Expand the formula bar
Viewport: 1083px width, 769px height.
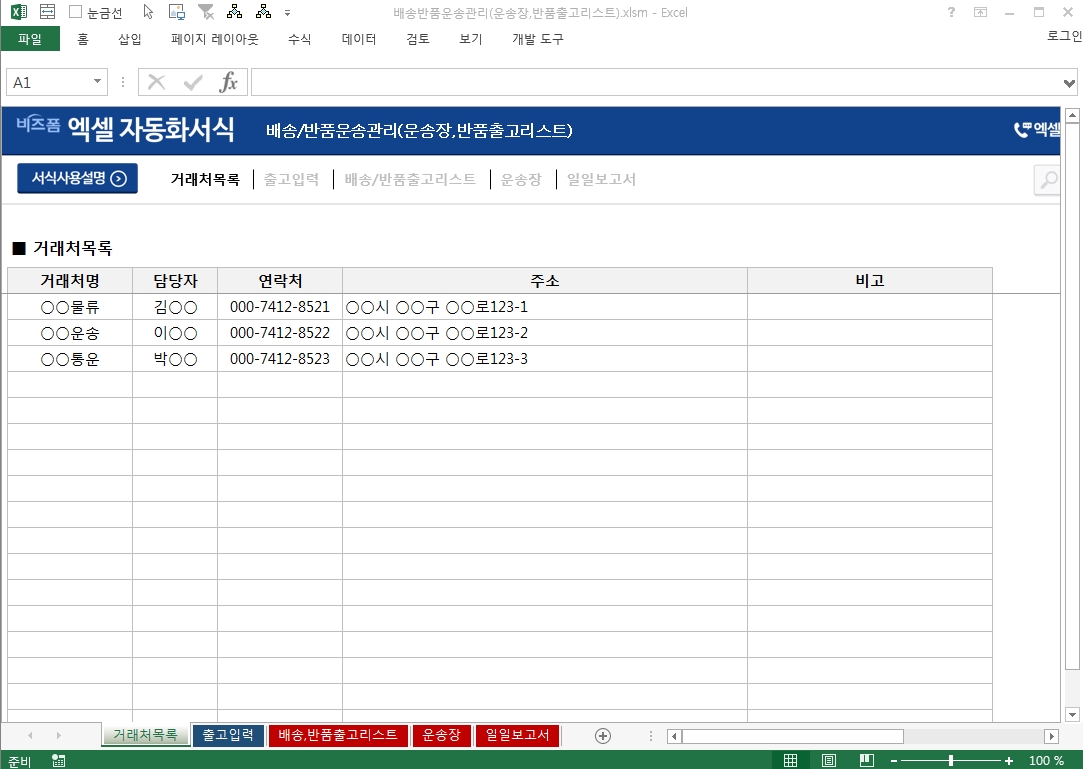click(1070, 83)
